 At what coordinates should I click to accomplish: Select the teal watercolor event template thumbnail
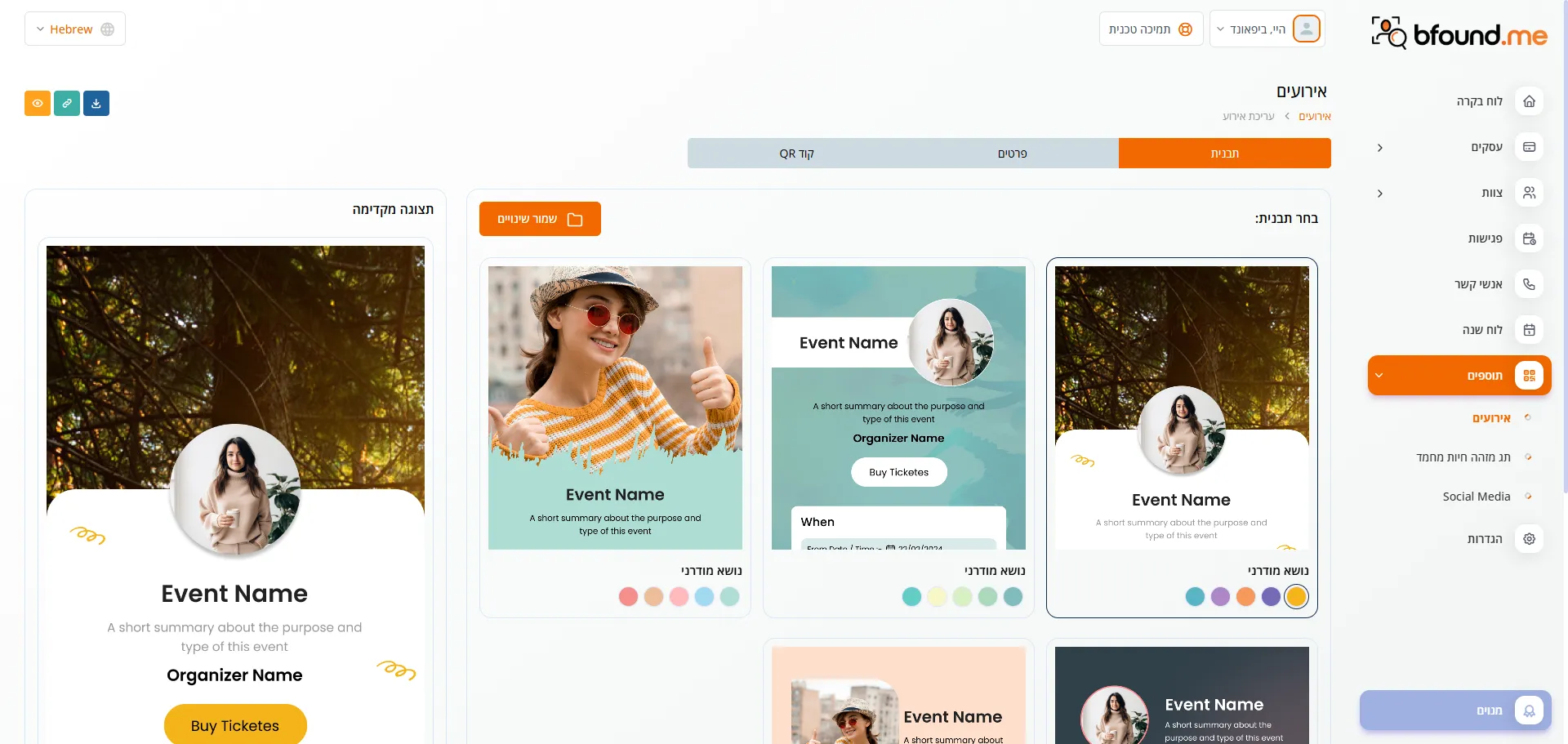[x=898, y=408]
